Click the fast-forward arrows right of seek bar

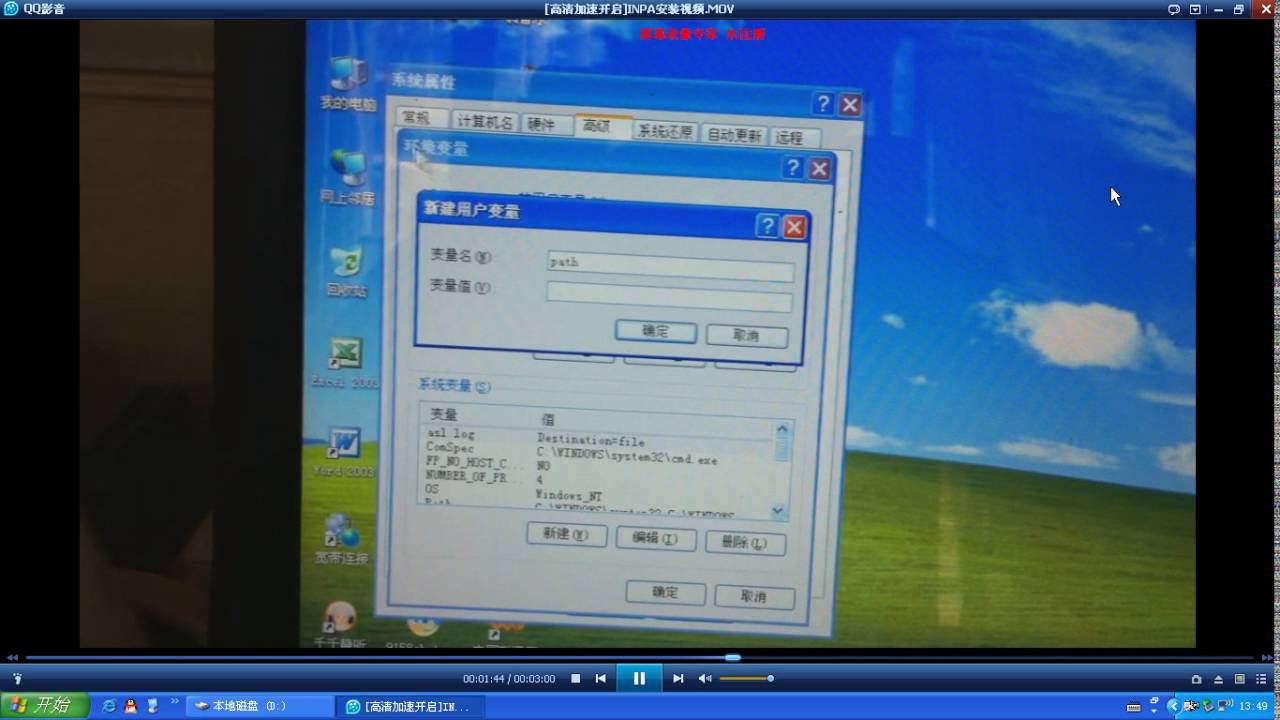(x=1267, y=657)
